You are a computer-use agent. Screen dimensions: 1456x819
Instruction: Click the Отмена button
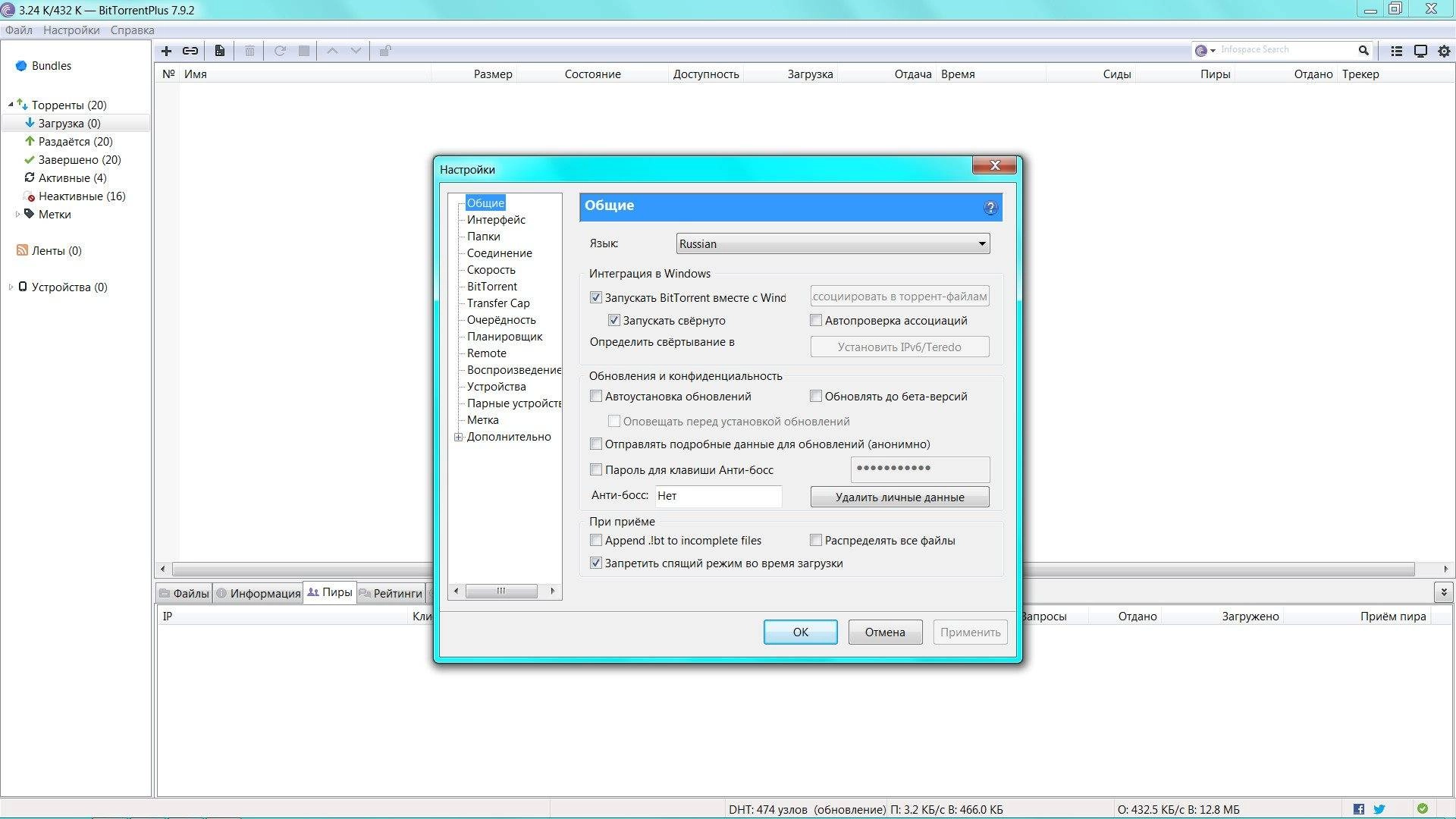(885, 632)
